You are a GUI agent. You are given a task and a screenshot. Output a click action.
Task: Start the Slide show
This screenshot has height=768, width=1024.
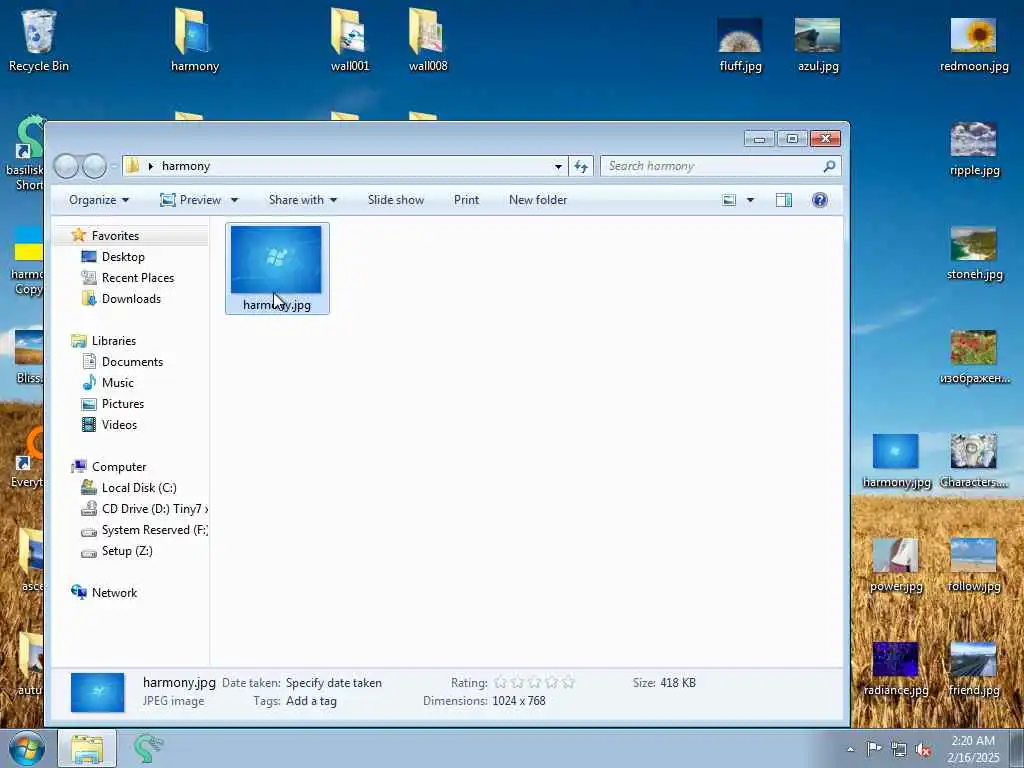click(396, 200)
